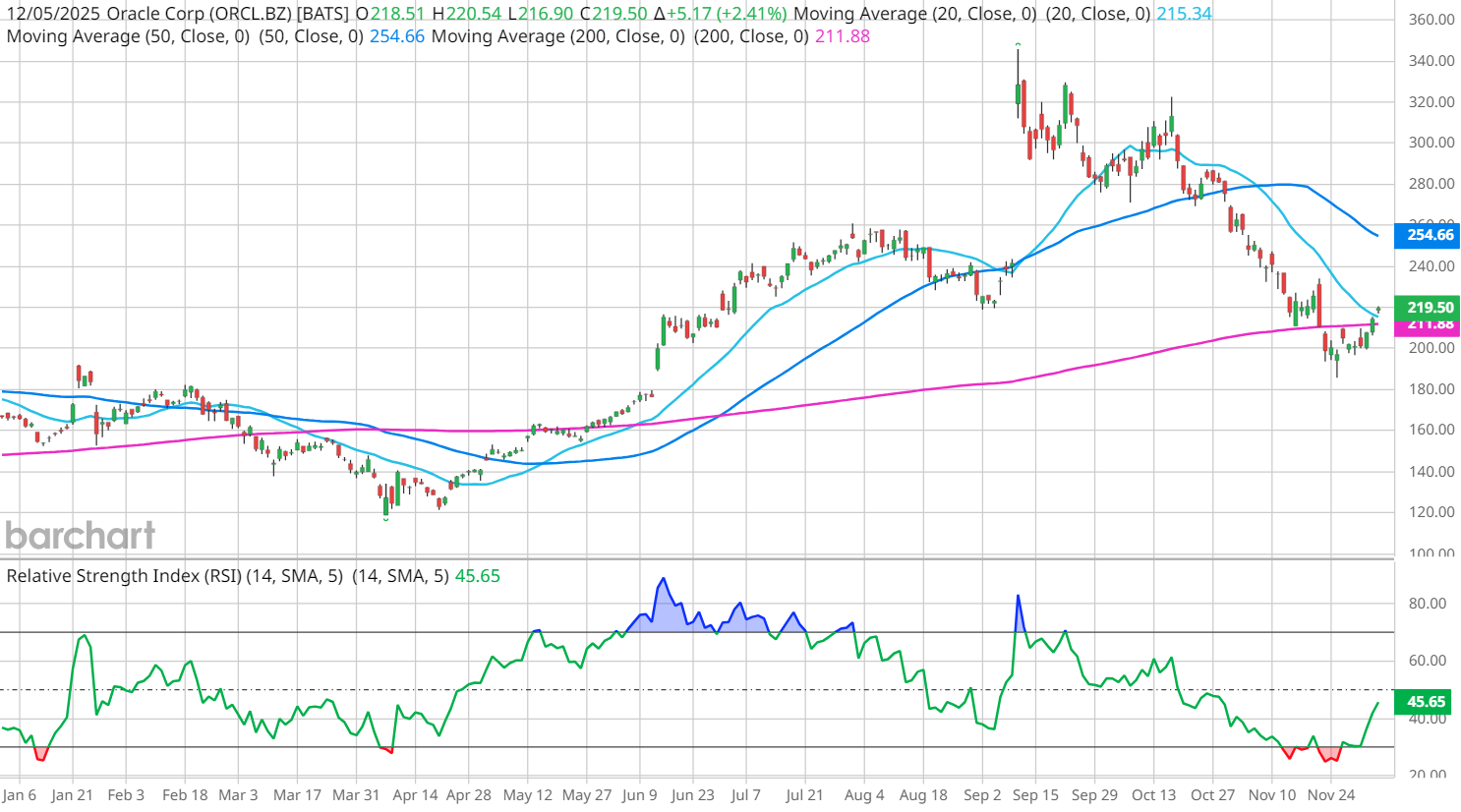
Task: Click the Nov 10 date label
Action: click(x=1272, y=795)
